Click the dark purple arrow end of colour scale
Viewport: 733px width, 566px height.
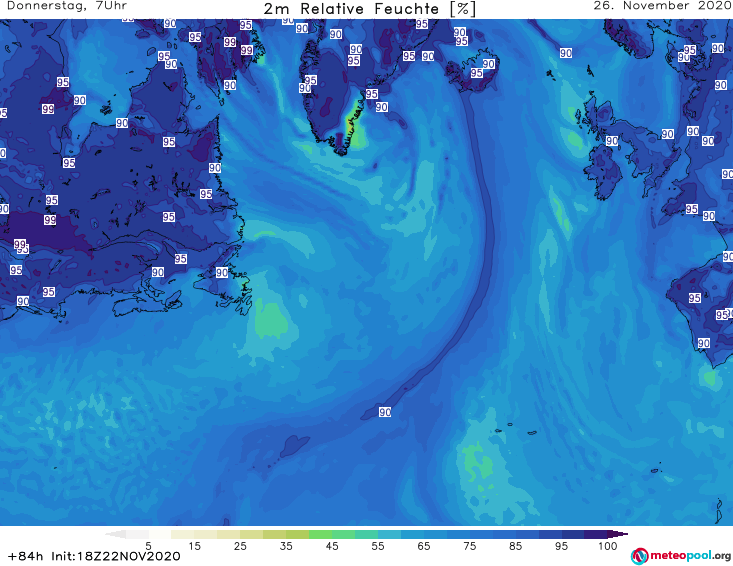tap(618, 534)
